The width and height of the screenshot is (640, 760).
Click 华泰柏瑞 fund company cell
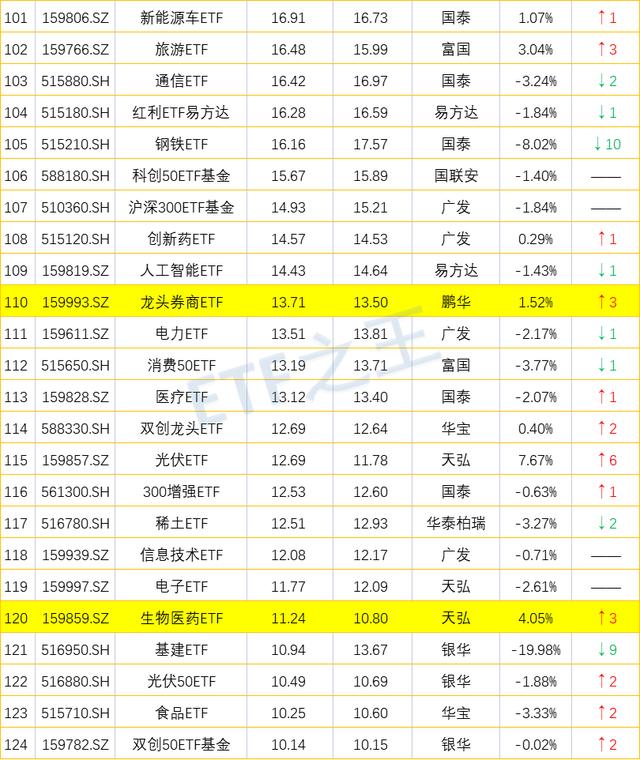(x=456, y=523)
